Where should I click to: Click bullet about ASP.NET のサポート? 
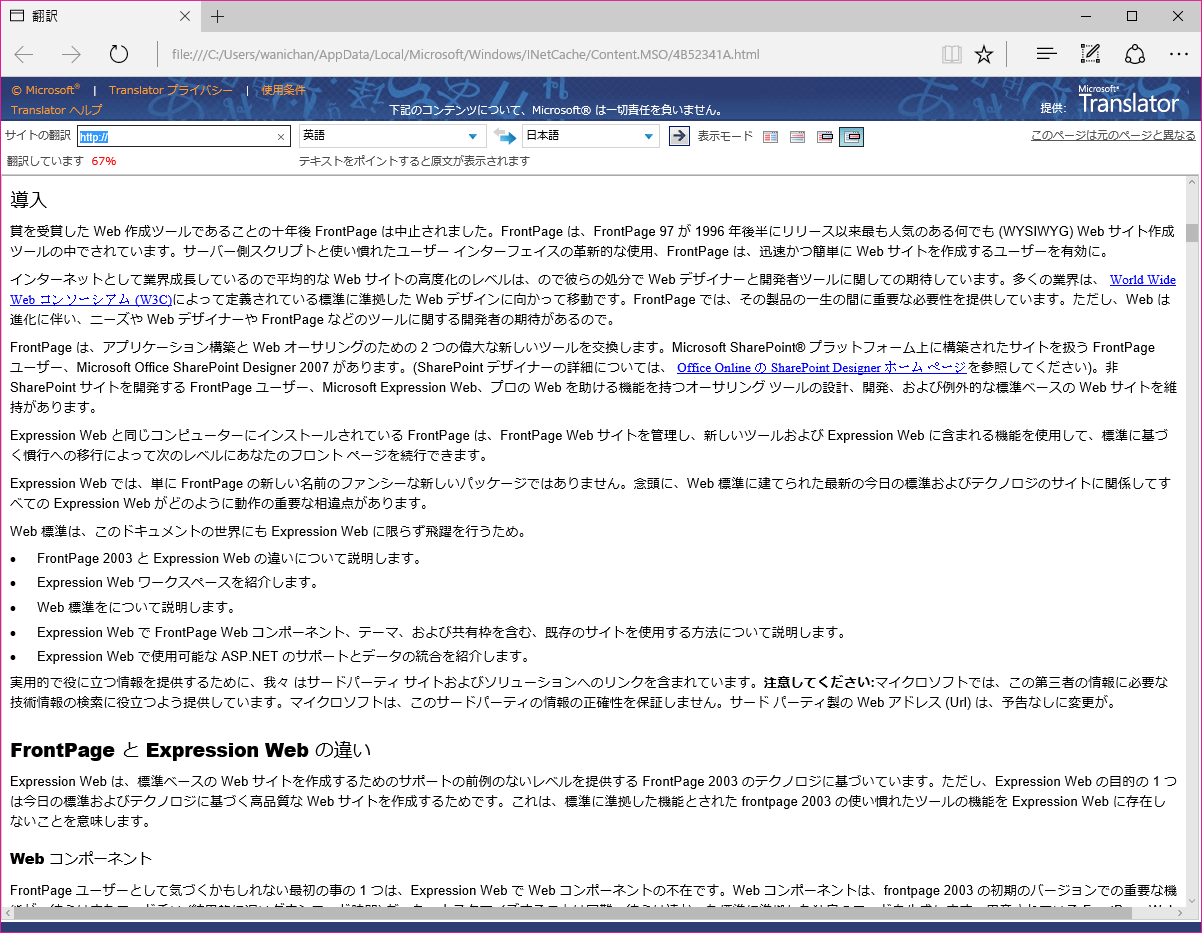[283, 656]
